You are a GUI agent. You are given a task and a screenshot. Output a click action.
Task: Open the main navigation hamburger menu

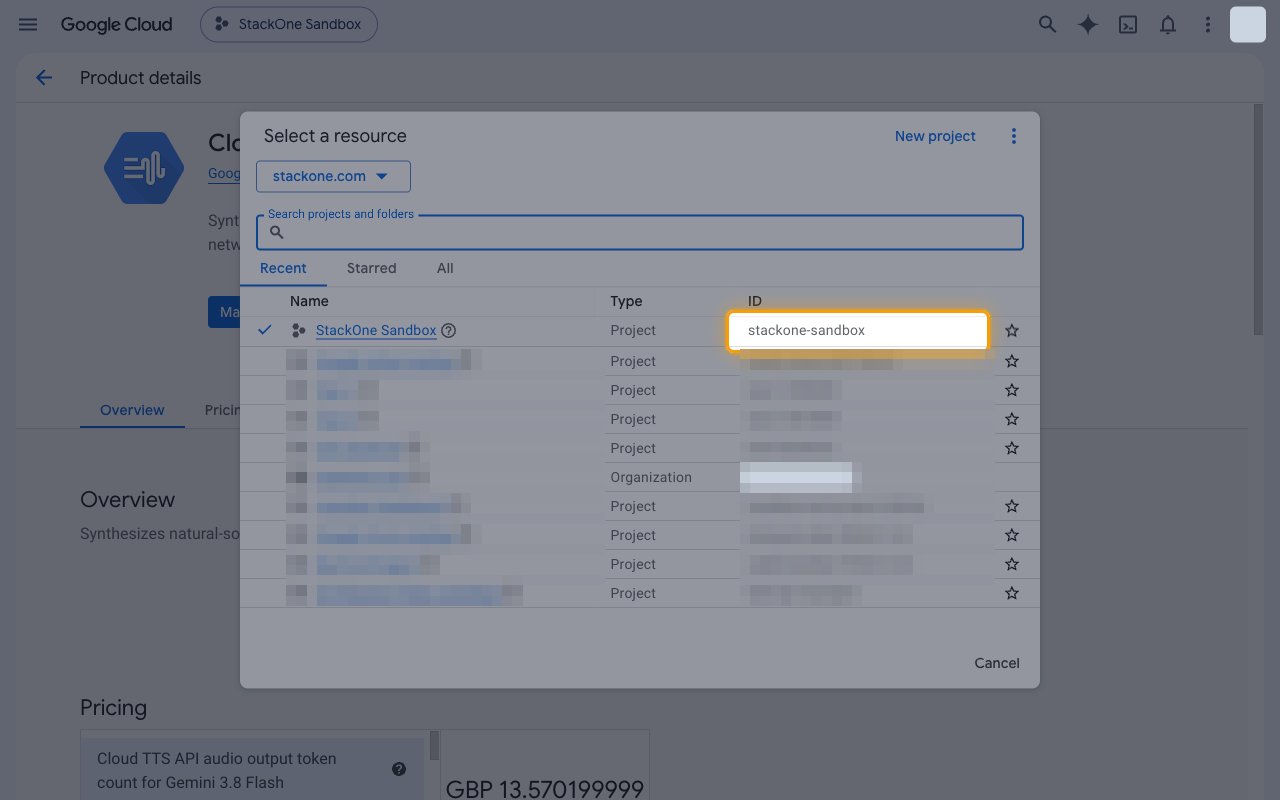coord(28,25)
